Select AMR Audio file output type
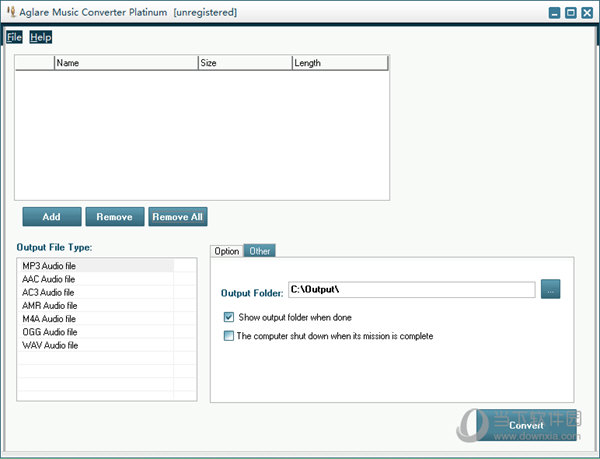 tap(95, 305)
